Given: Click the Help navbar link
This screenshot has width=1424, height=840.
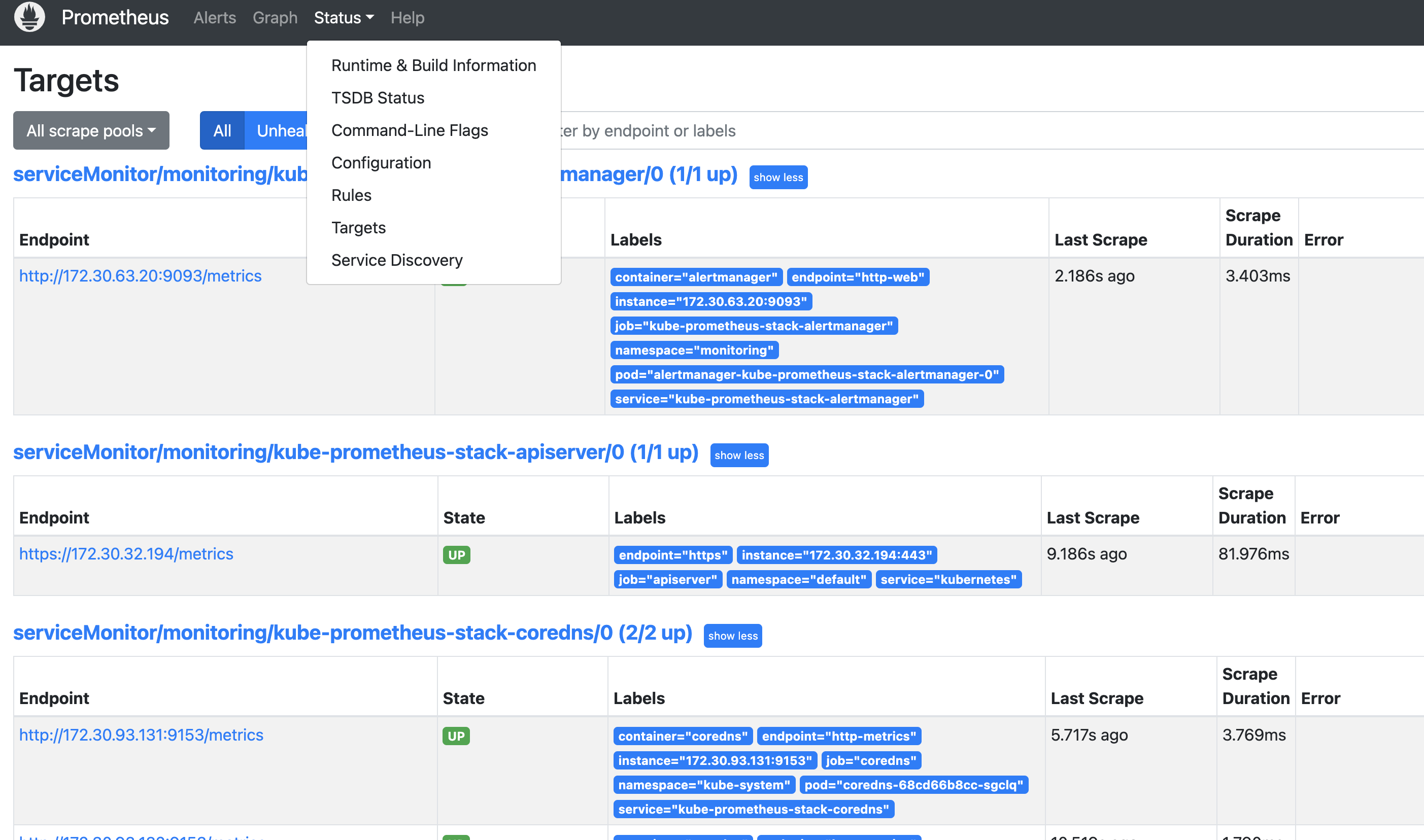Looking at the screenshot, I should coord(407,18).
